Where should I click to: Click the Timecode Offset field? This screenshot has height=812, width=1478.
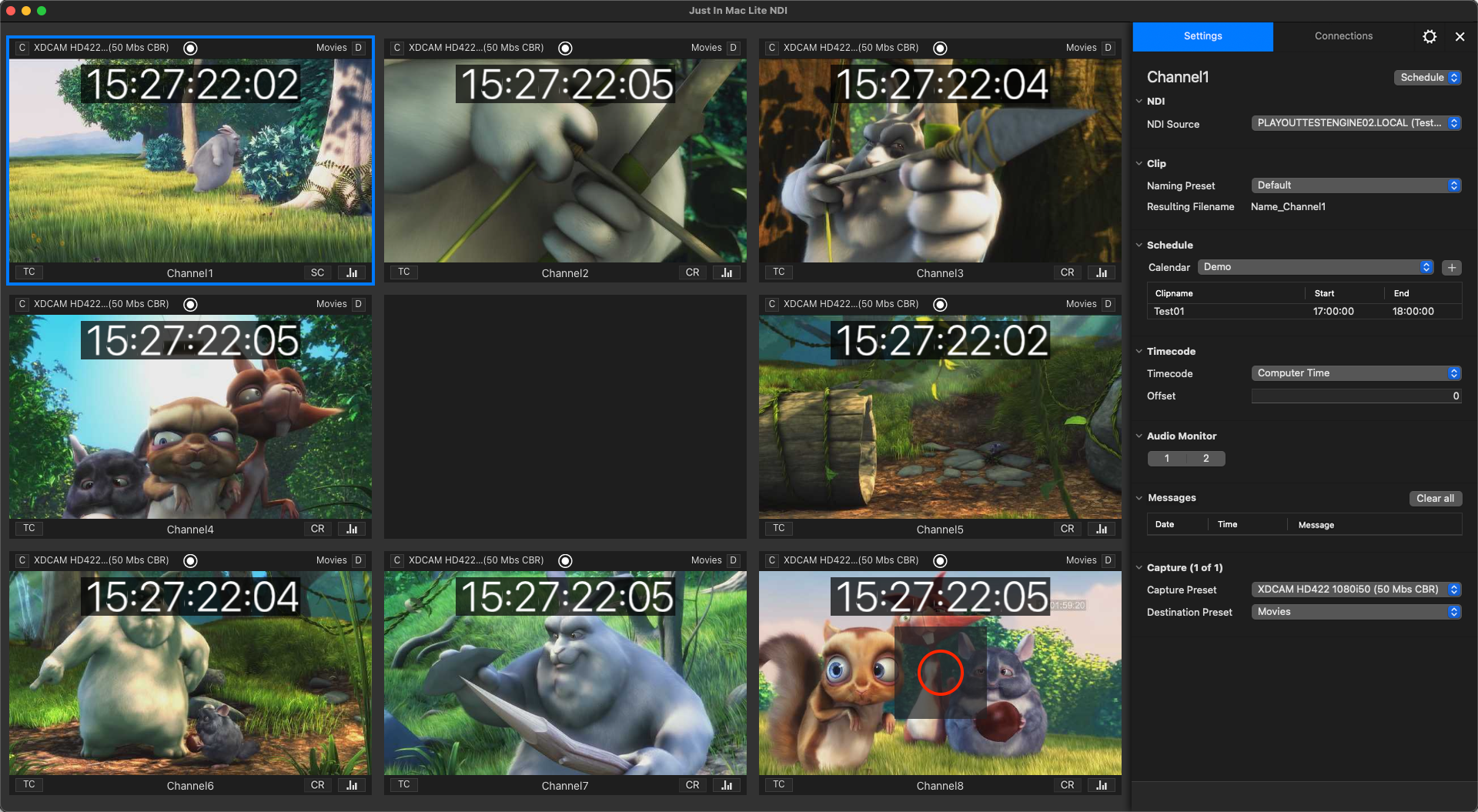(x=1356, y=396)
